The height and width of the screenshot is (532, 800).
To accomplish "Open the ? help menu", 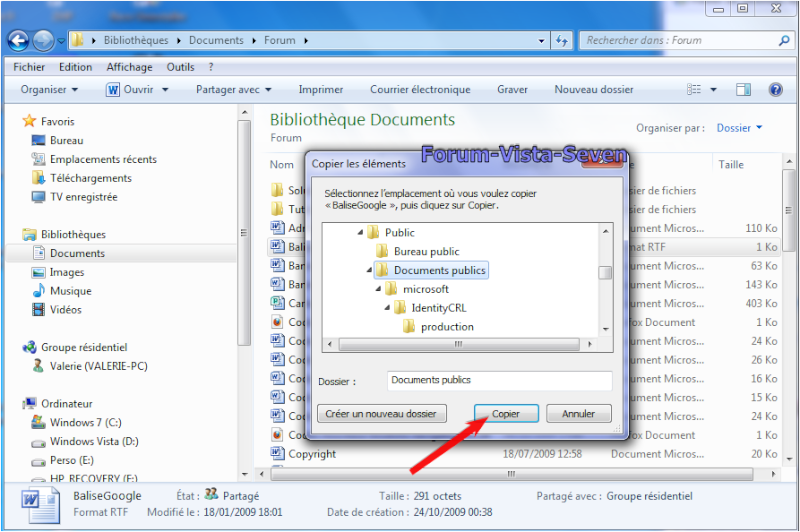I will tap(211, 67).
